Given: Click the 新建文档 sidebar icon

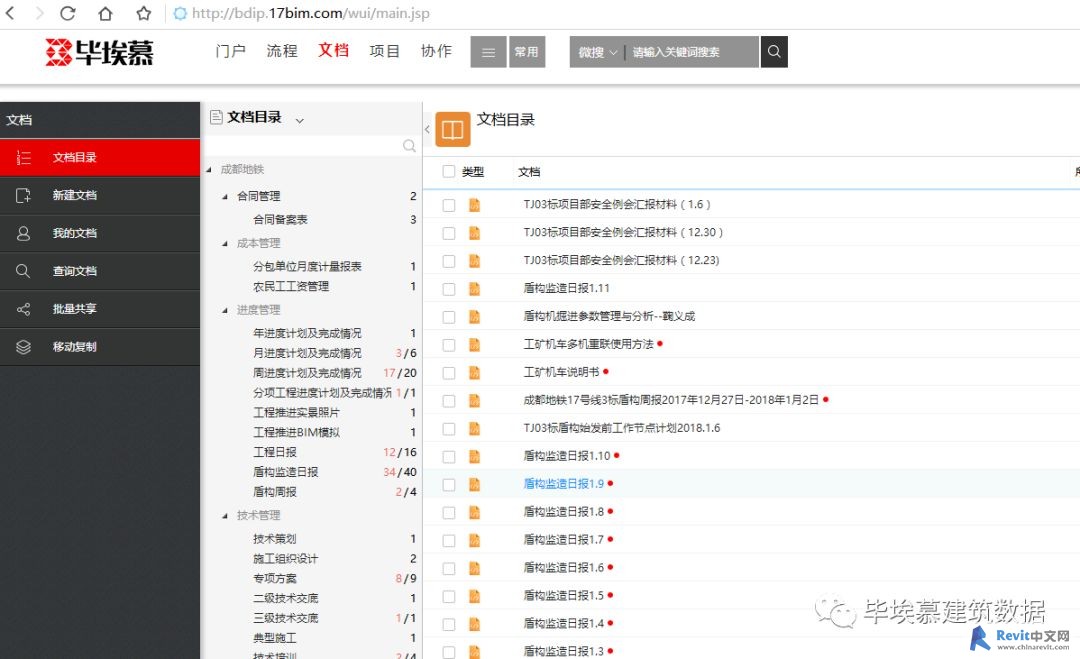Looking at the screenshot, I should (x=23, y=196).
